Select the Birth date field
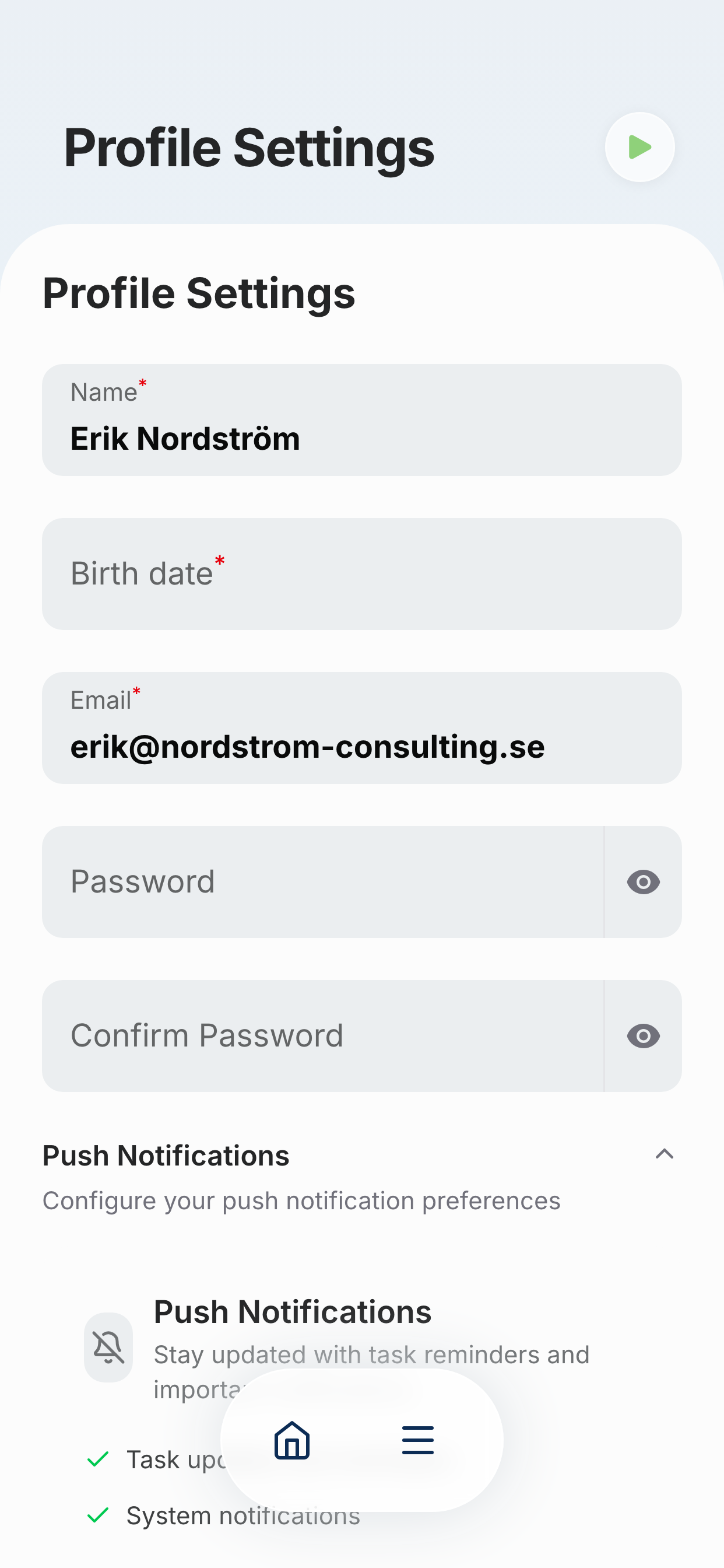 click(361, 574)
